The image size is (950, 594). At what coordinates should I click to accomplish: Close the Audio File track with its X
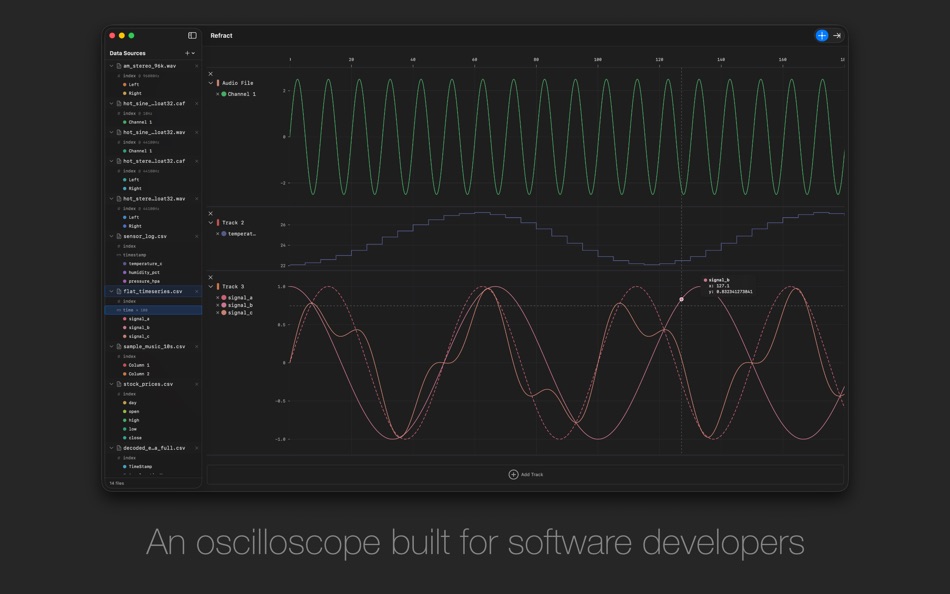point(211,74)
